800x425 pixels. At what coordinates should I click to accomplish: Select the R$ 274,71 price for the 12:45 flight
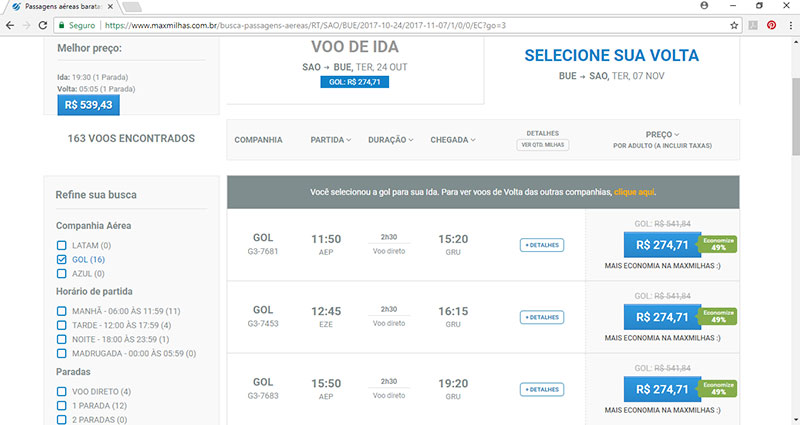click(662, 317)
